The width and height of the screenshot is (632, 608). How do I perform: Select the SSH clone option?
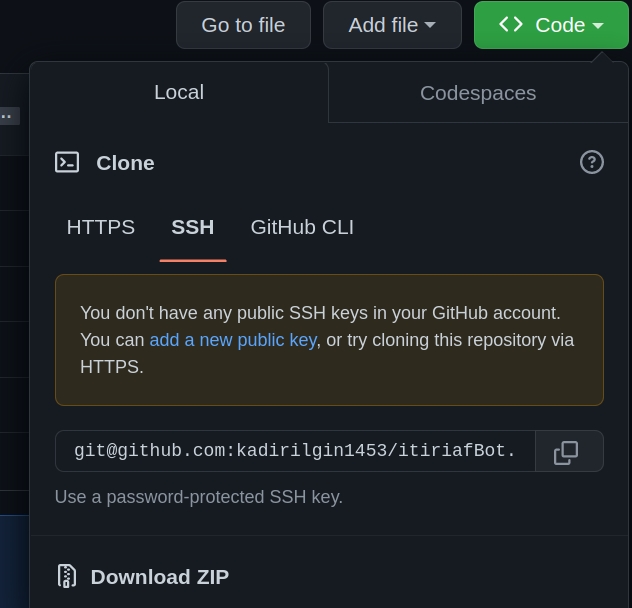tap(193, 227)
